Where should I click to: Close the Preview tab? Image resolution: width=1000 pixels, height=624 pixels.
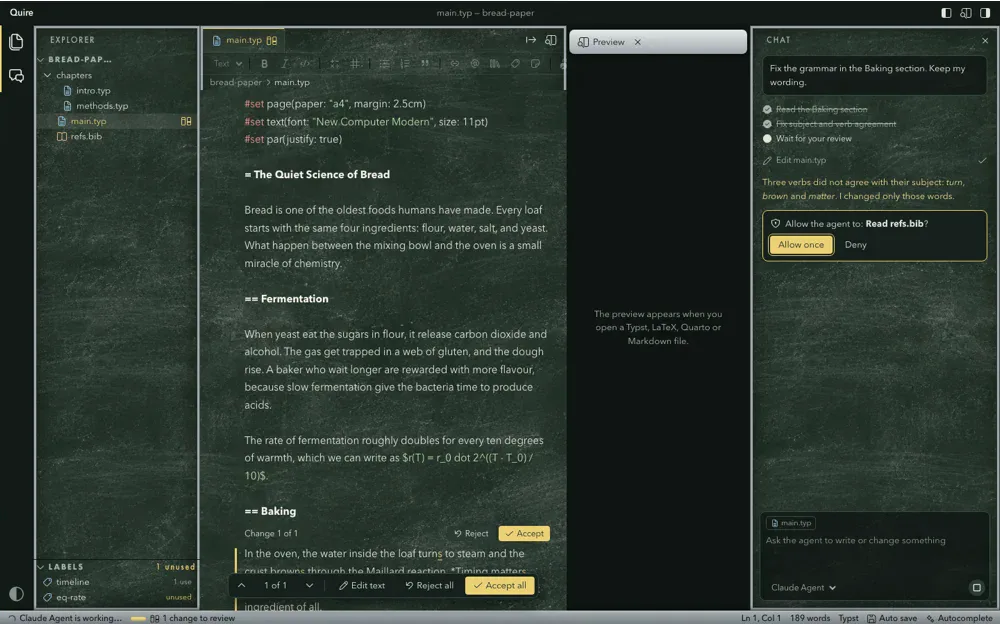point(637,42)
